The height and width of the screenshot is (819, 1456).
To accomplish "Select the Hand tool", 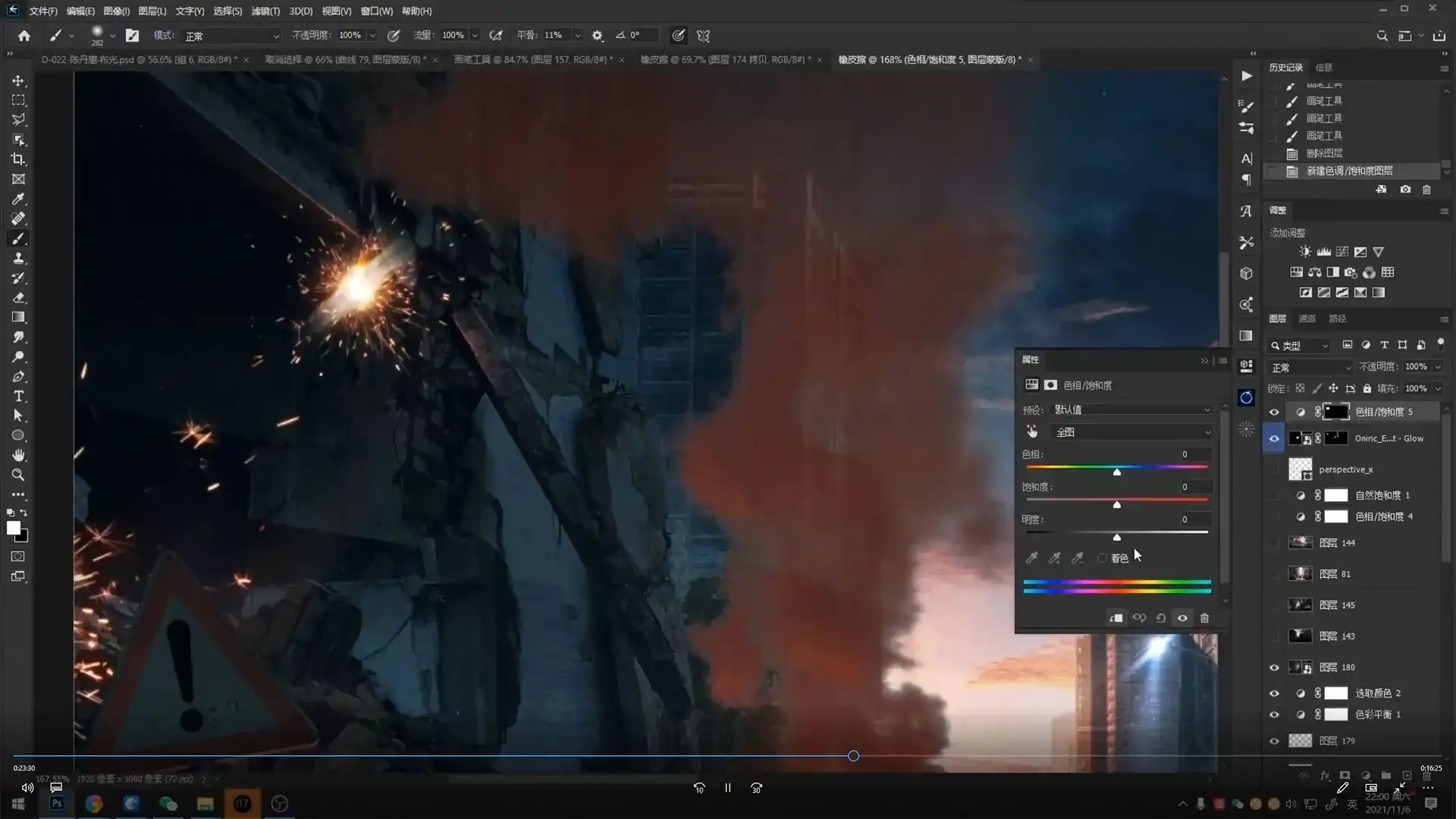I will (18, 455).
